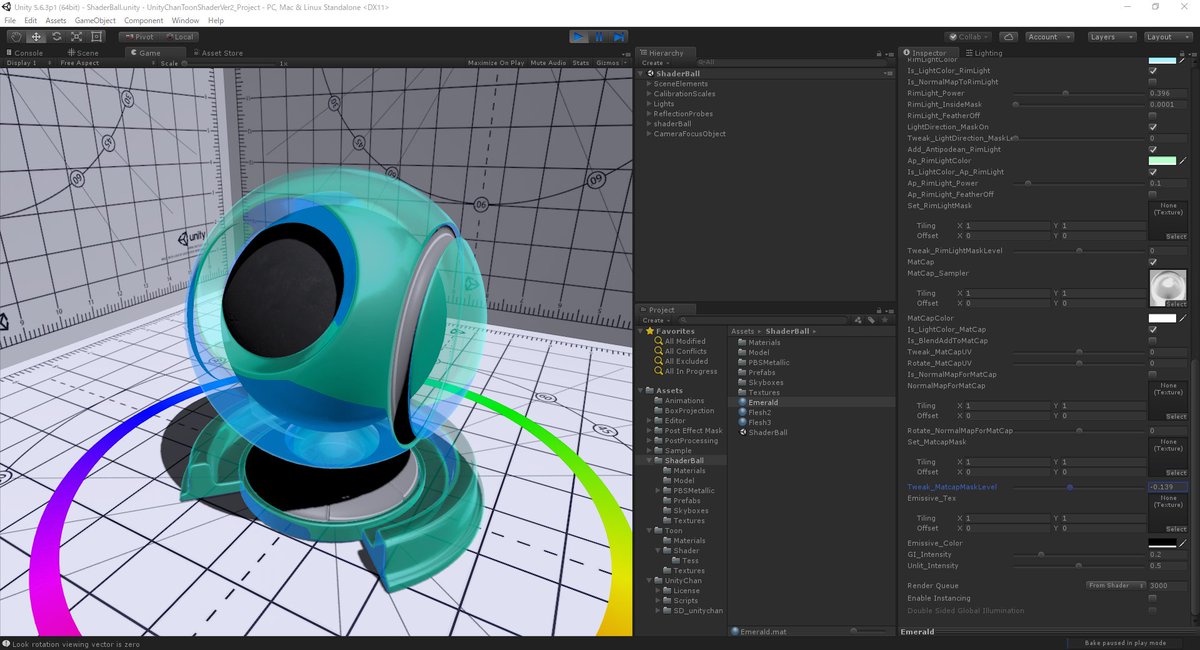Click the Stats button in Game view
The image size is (1200, 650).
(x=581, y=63)
